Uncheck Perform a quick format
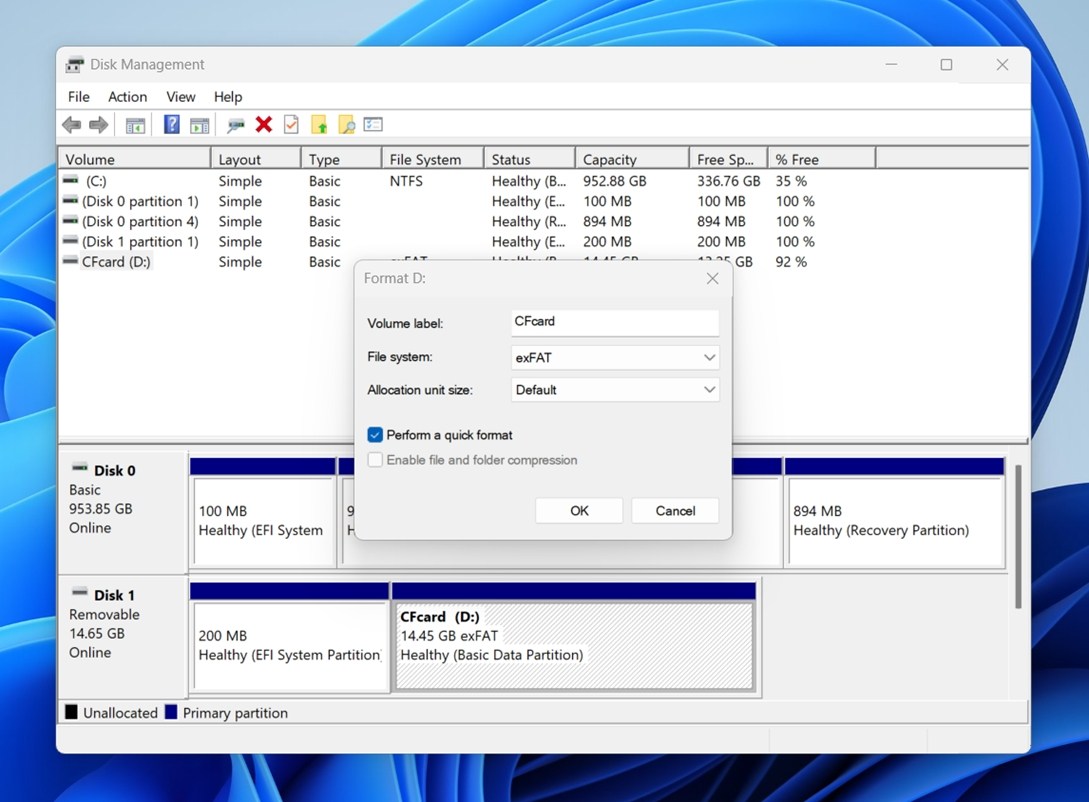Image resolution: width=1089 pixels, height=802 pixels. tap(375, 435)
